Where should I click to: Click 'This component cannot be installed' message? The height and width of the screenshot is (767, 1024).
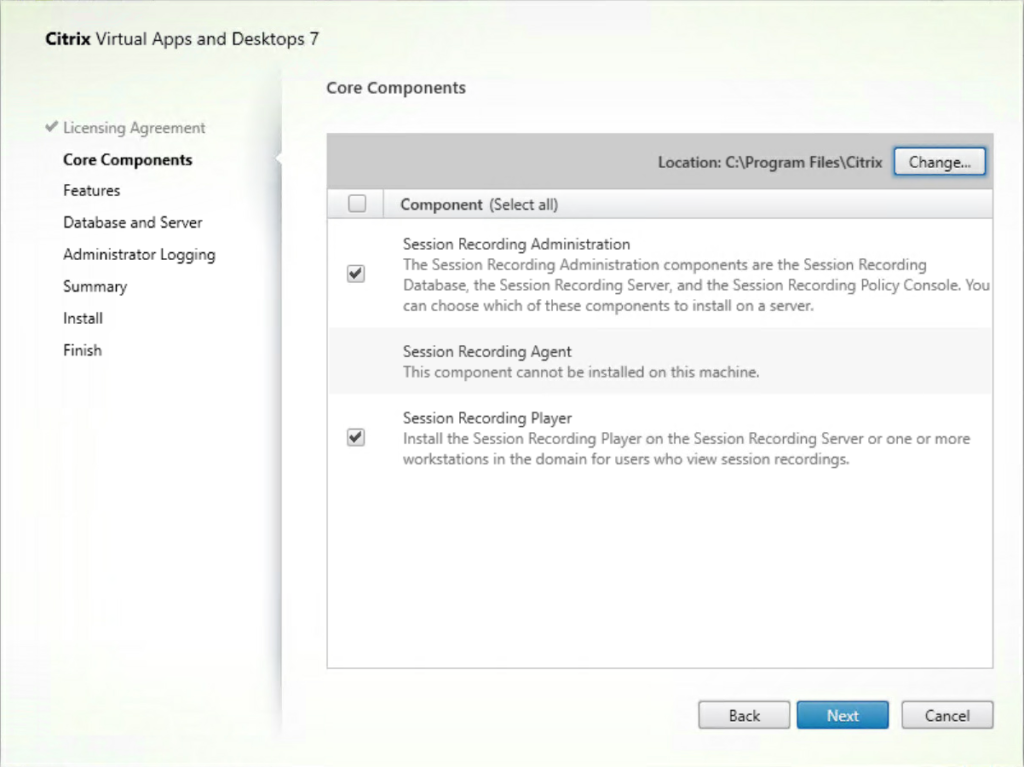pyautogui.click(x=581, y=372)
